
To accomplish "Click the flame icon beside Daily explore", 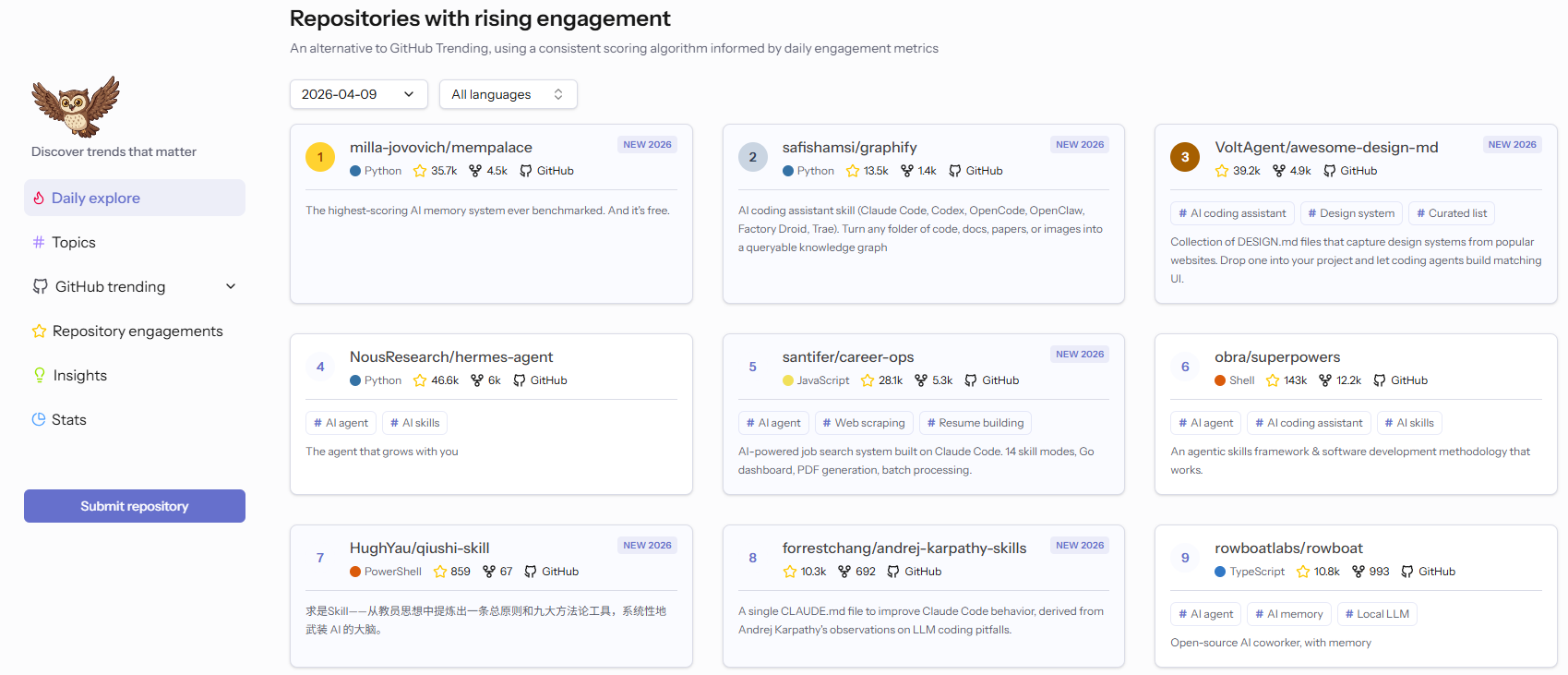I will [39, 198].
